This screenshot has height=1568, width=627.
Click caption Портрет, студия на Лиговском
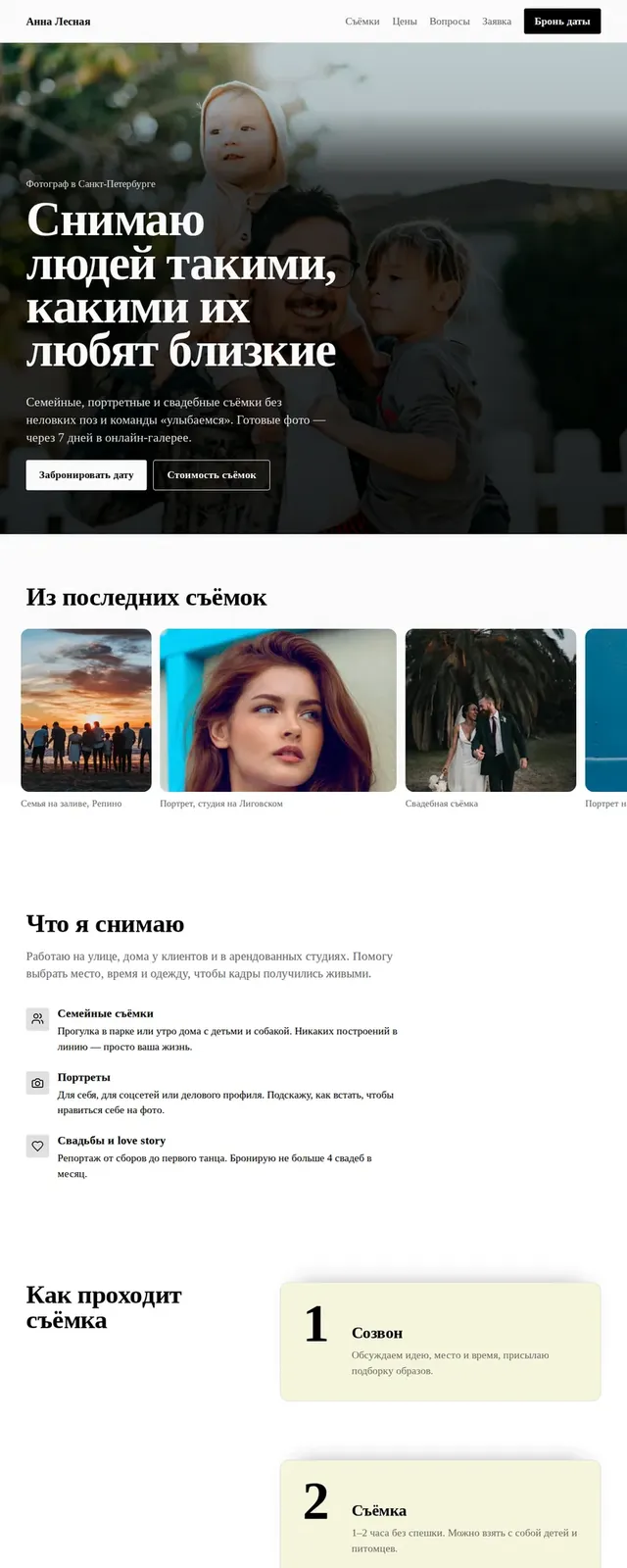click(221, 804)
